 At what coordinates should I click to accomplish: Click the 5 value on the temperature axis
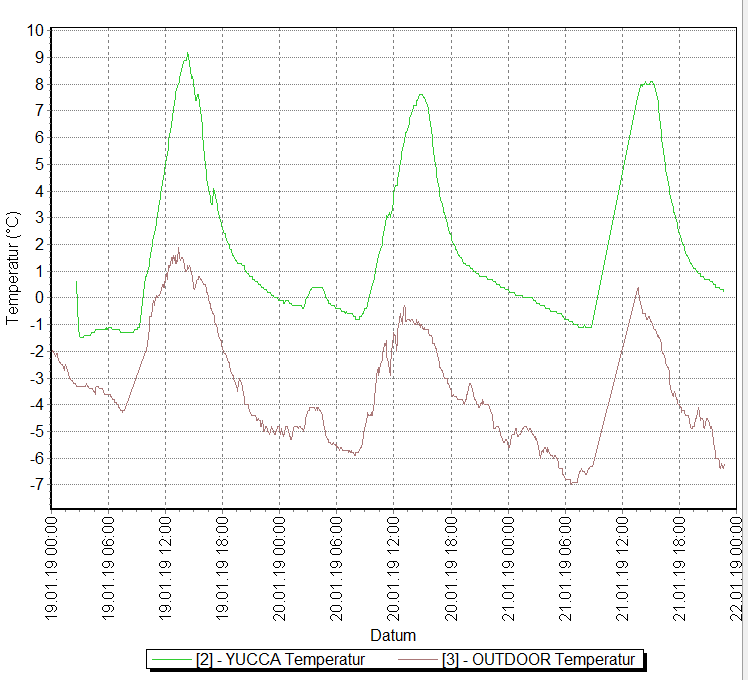pyautogui.click(x=39, y=164)
